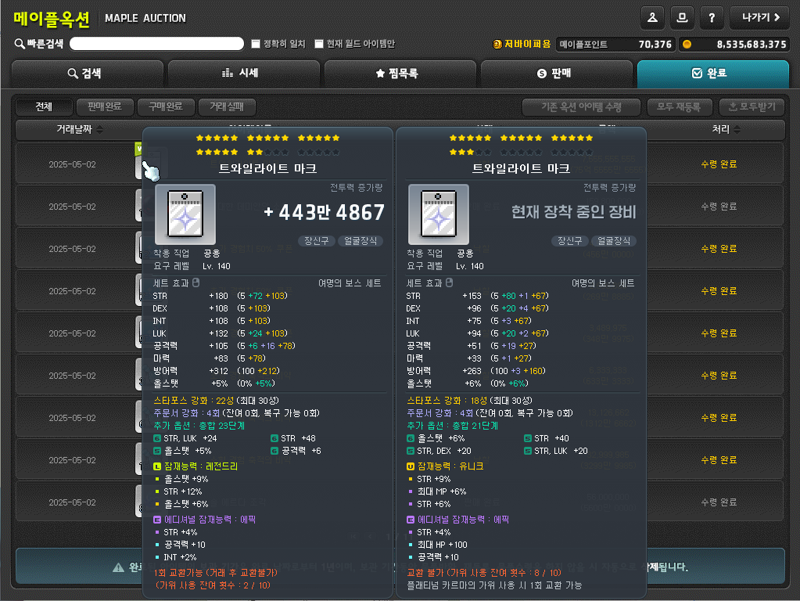
Task: Click the 공격력 +6 bonus option icon
Action: coord(274,451)
